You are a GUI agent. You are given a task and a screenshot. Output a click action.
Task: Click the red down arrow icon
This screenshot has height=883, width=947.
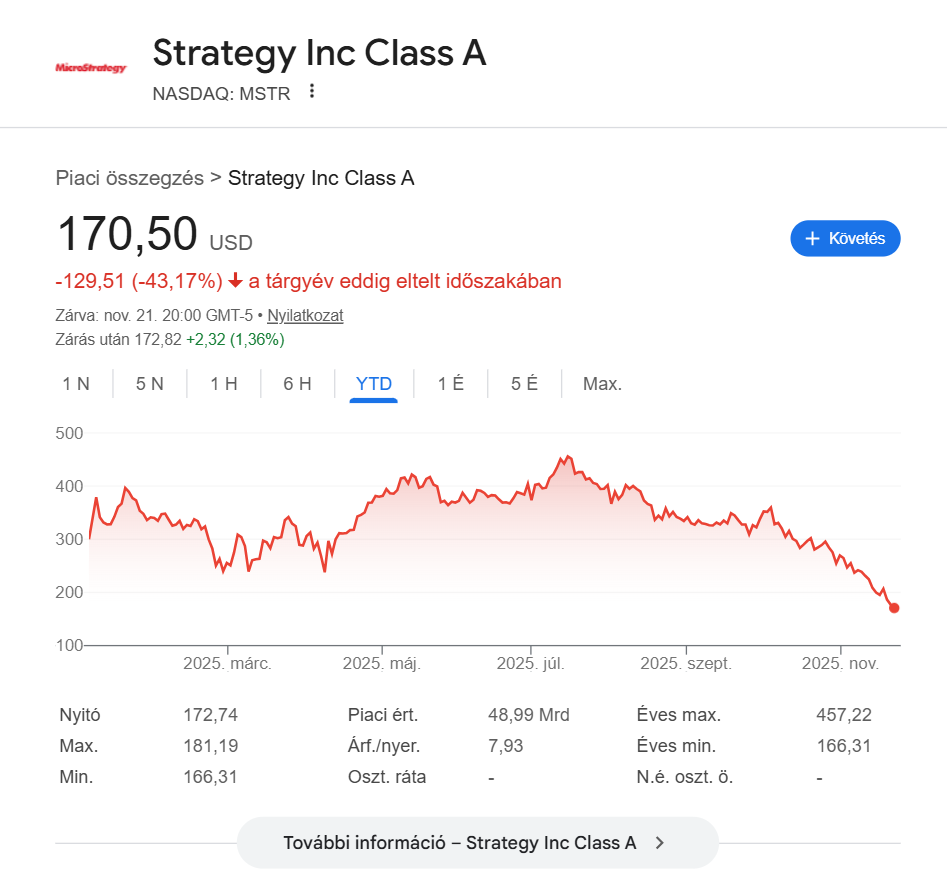[236, 281]
